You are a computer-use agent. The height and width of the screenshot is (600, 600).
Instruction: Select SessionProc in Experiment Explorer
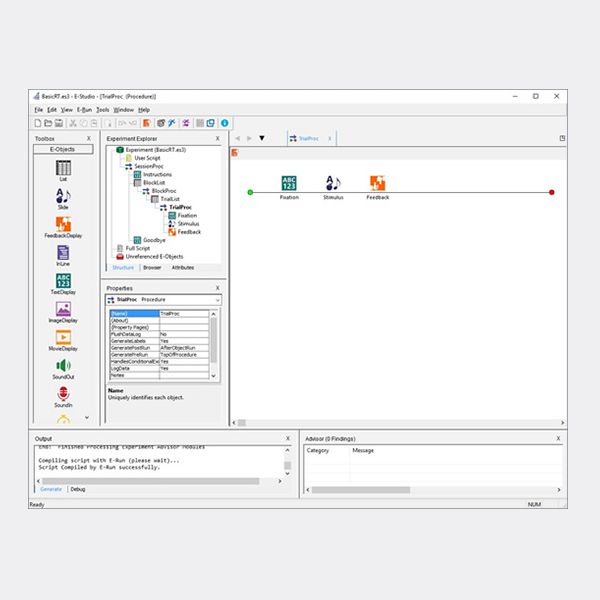(152, 166)
